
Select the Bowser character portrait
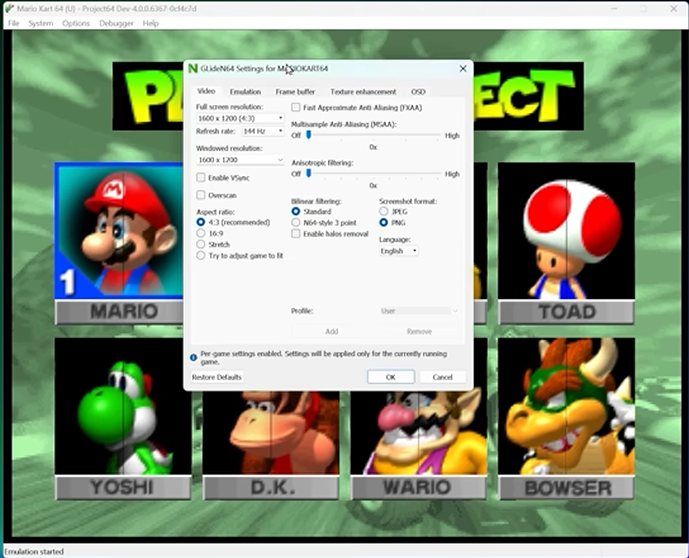566,406
